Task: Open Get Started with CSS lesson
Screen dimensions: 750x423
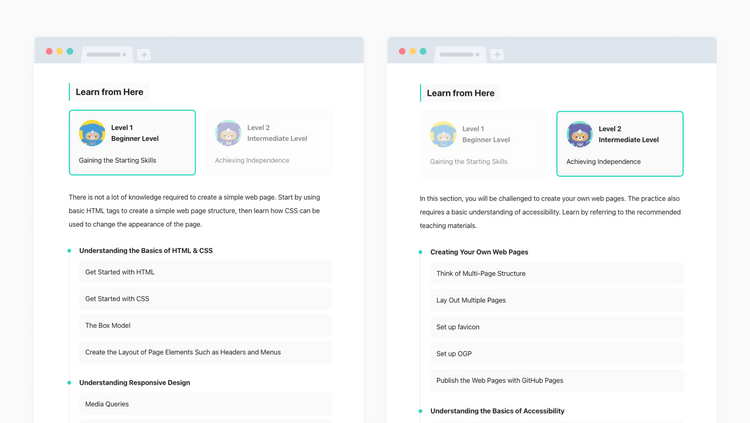Action: pyautogui.click(x=206, y=299)
